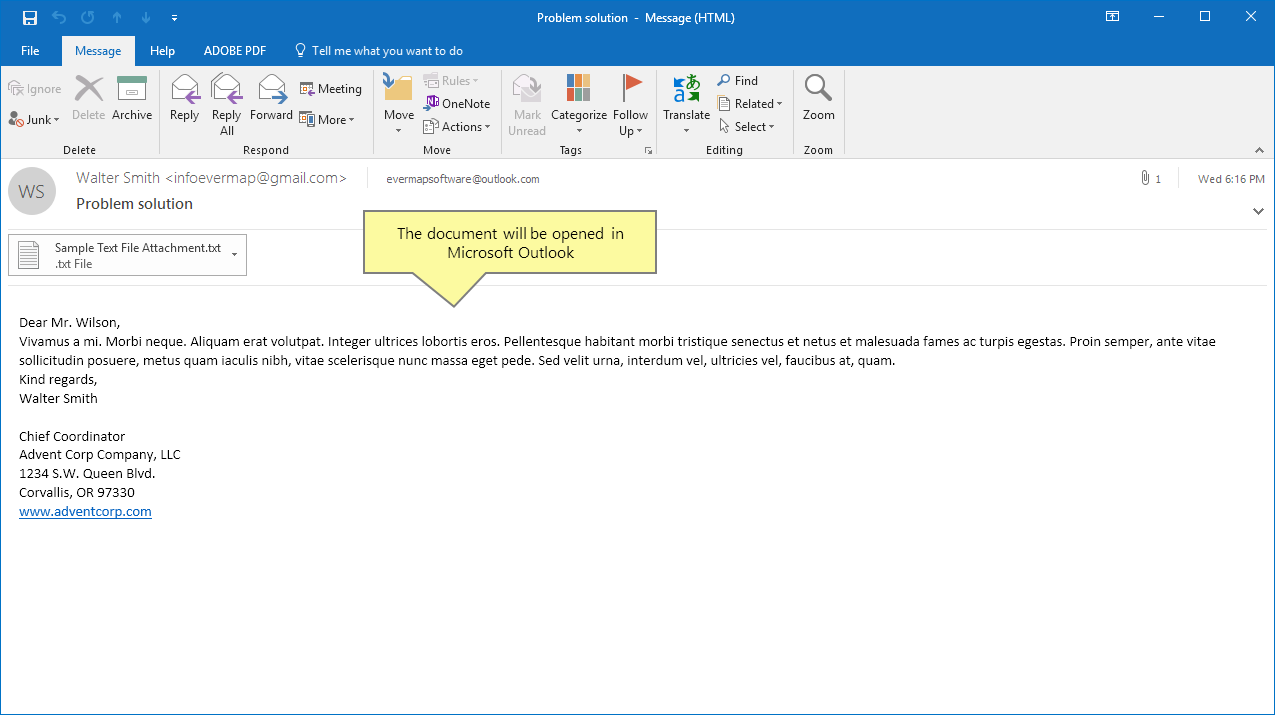Open the ADOBE PDF tab
Viewport: 1280px width, 720px height.
235,51
